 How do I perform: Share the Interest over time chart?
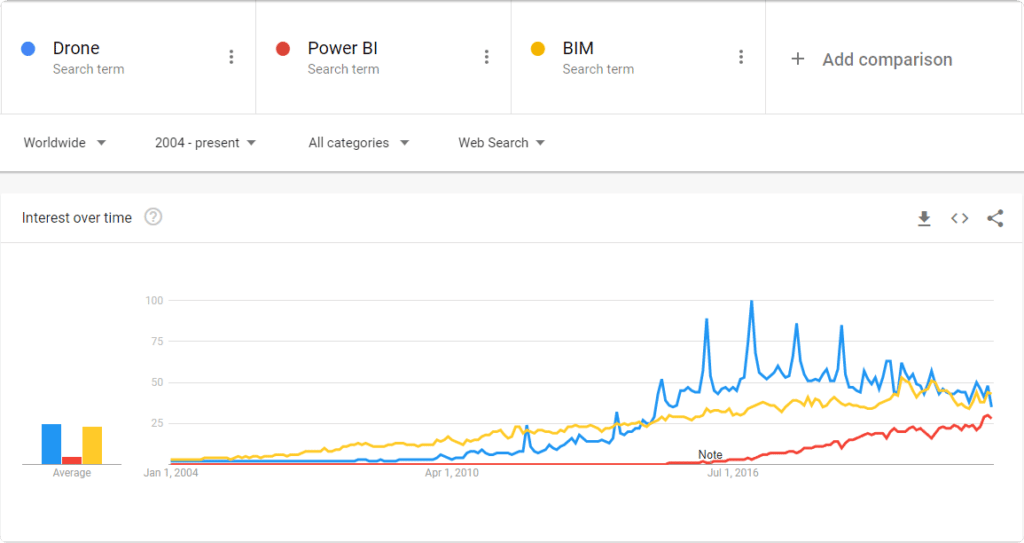995,218
